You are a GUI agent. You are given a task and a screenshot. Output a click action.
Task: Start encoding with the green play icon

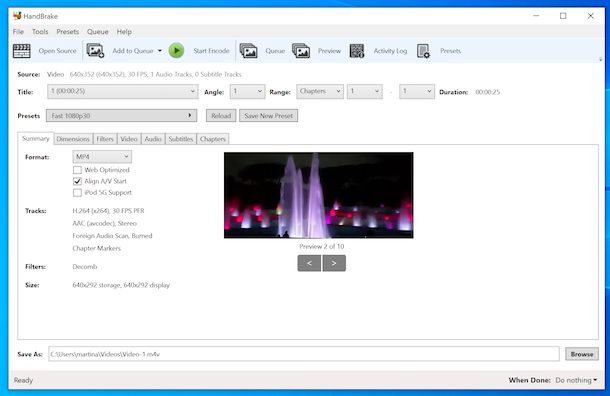pos(176,51)
